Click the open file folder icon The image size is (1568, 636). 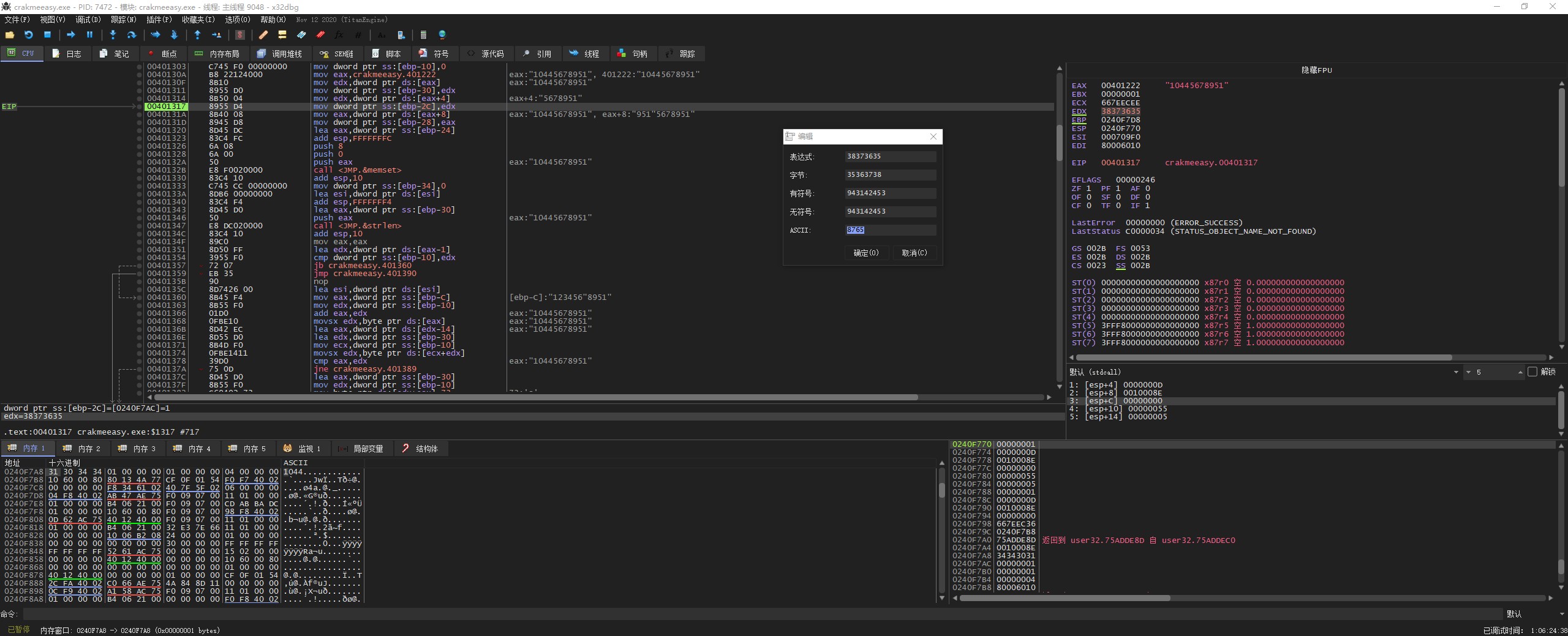(10, 35)
